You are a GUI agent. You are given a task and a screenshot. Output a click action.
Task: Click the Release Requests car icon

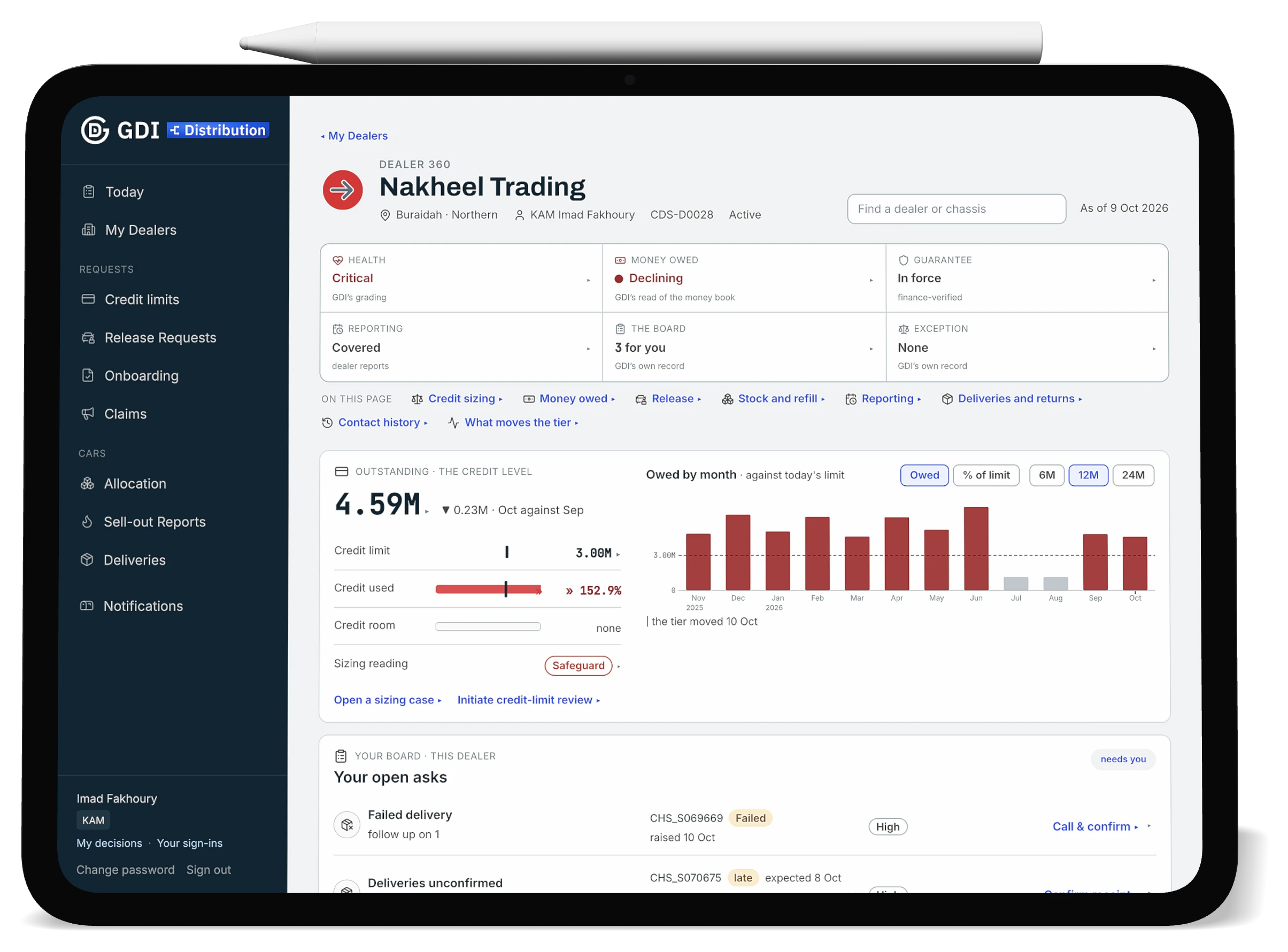click(x=88, y=338)
